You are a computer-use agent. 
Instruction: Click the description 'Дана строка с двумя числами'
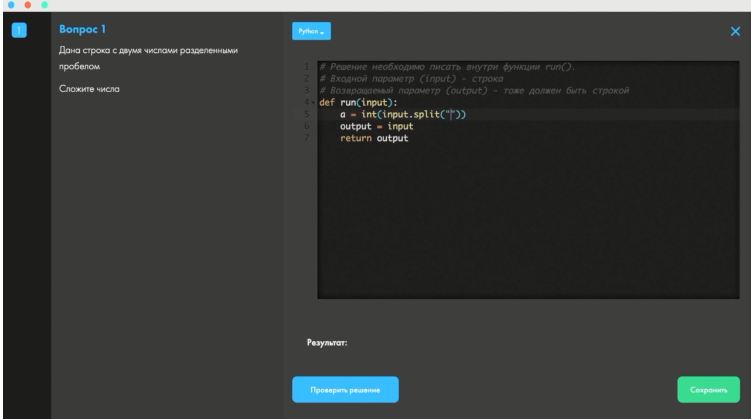148,58
